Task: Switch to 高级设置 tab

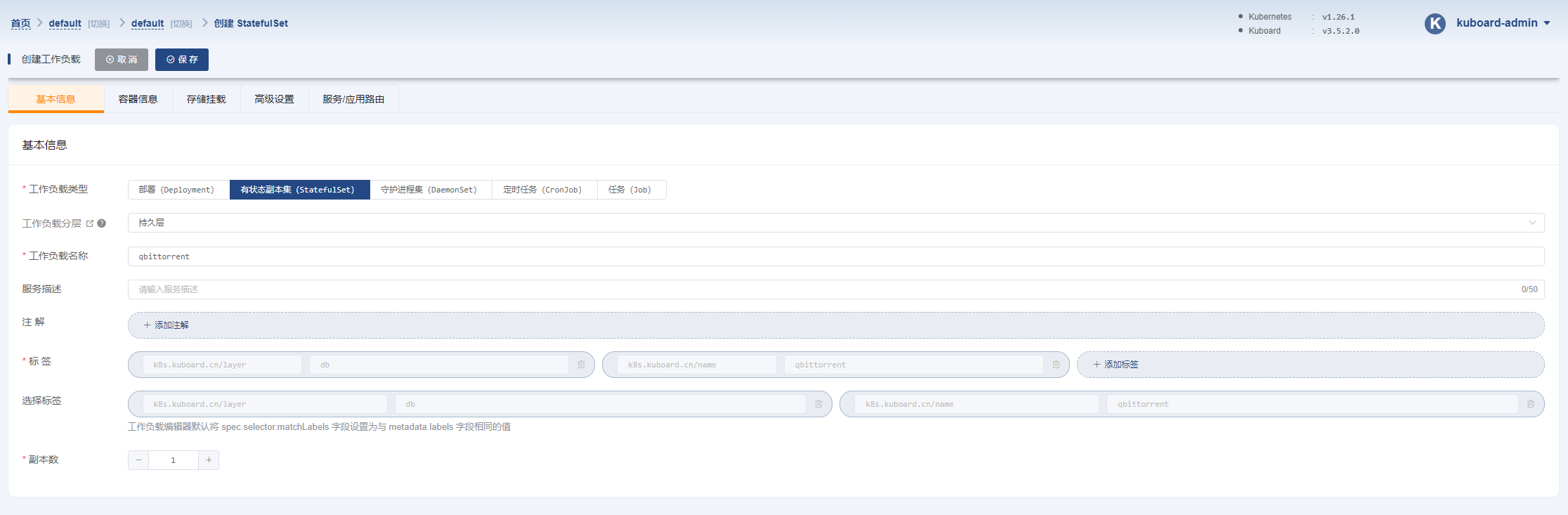Action: click(x=274, y=99)
